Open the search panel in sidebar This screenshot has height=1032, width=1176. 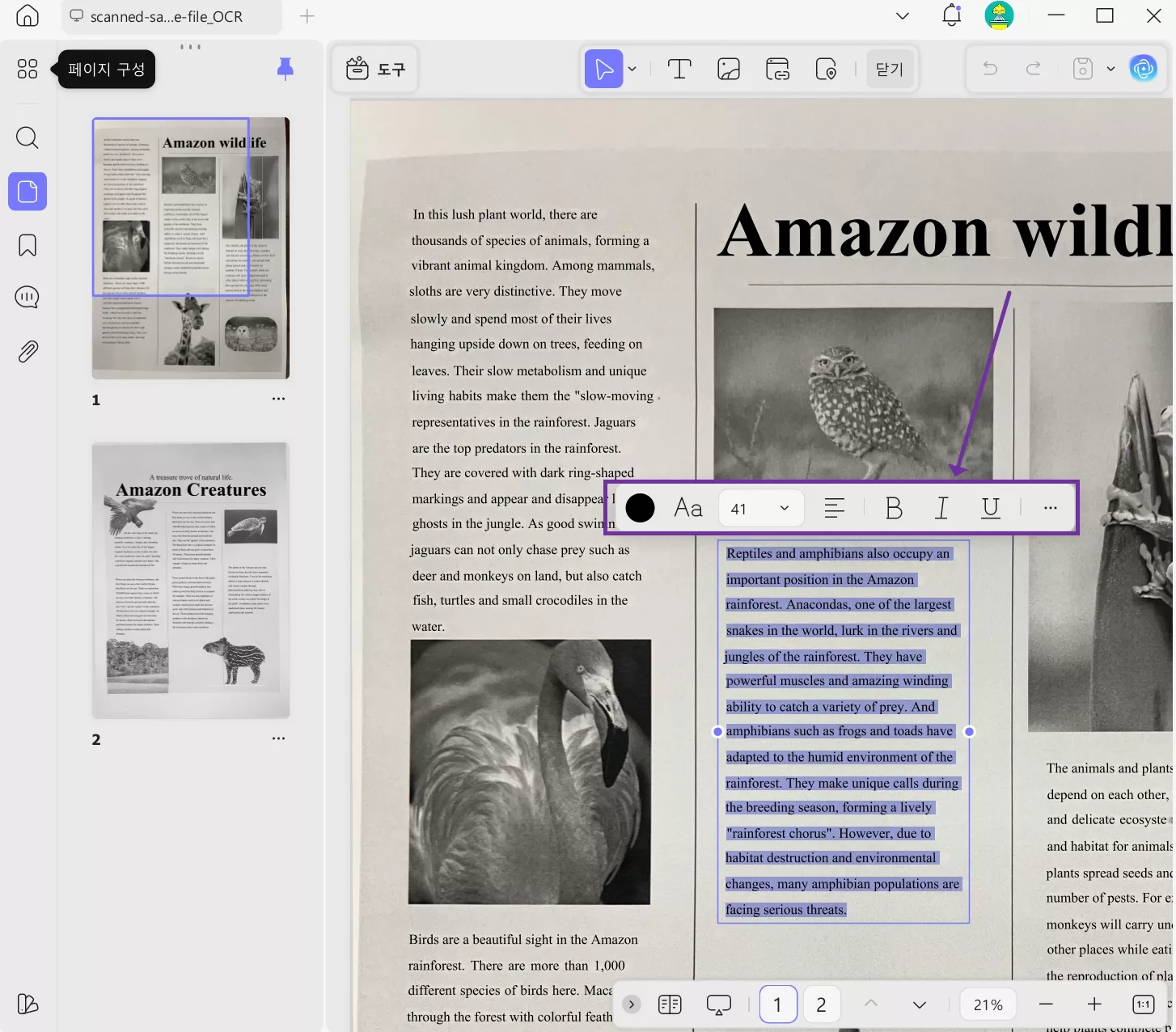tap(27, 137)
